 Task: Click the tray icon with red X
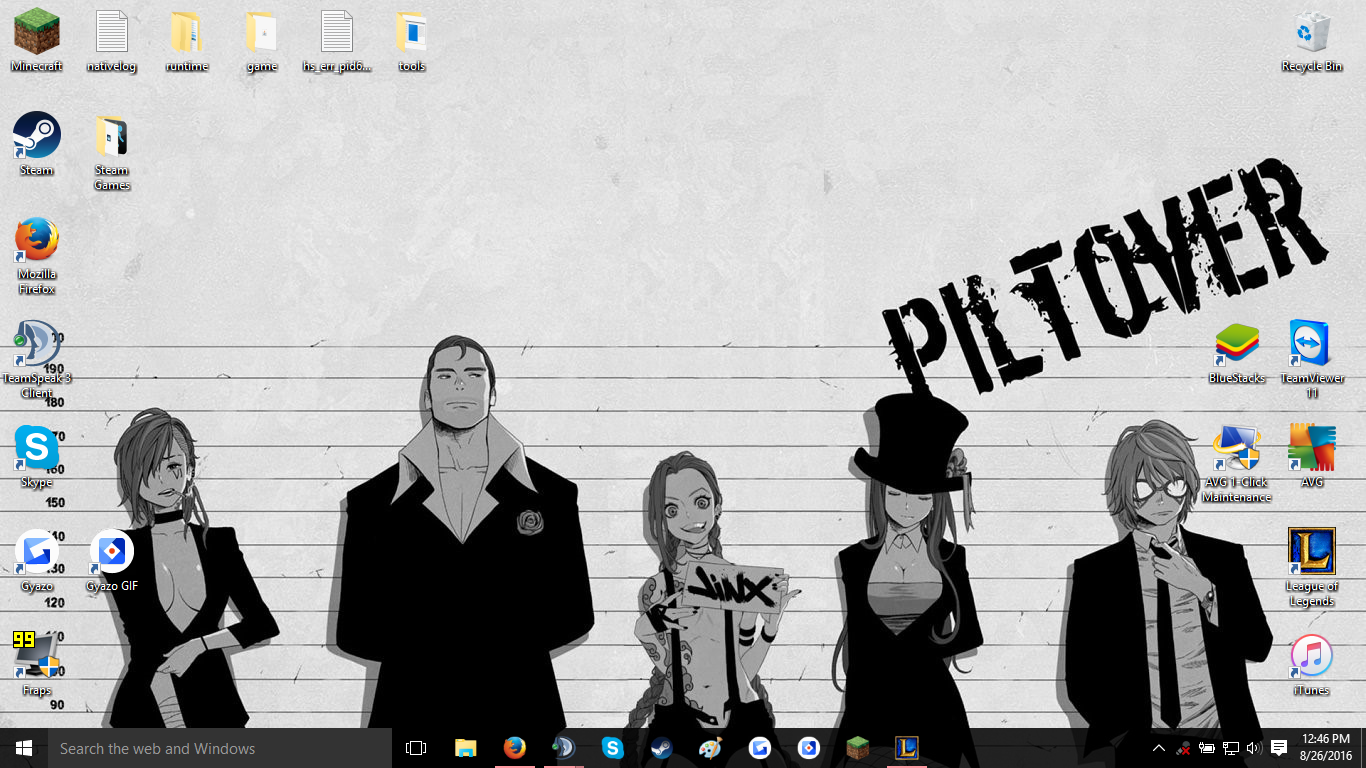[x=1184, y=748]
